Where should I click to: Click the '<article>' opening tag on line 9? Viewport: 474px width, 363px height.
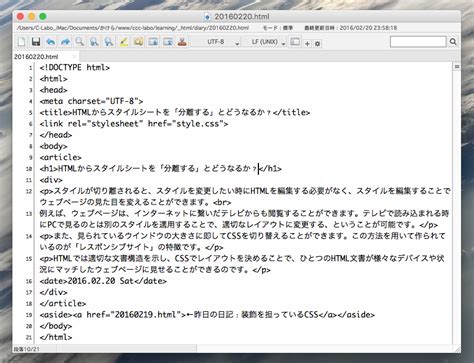(x=60, y=157)
